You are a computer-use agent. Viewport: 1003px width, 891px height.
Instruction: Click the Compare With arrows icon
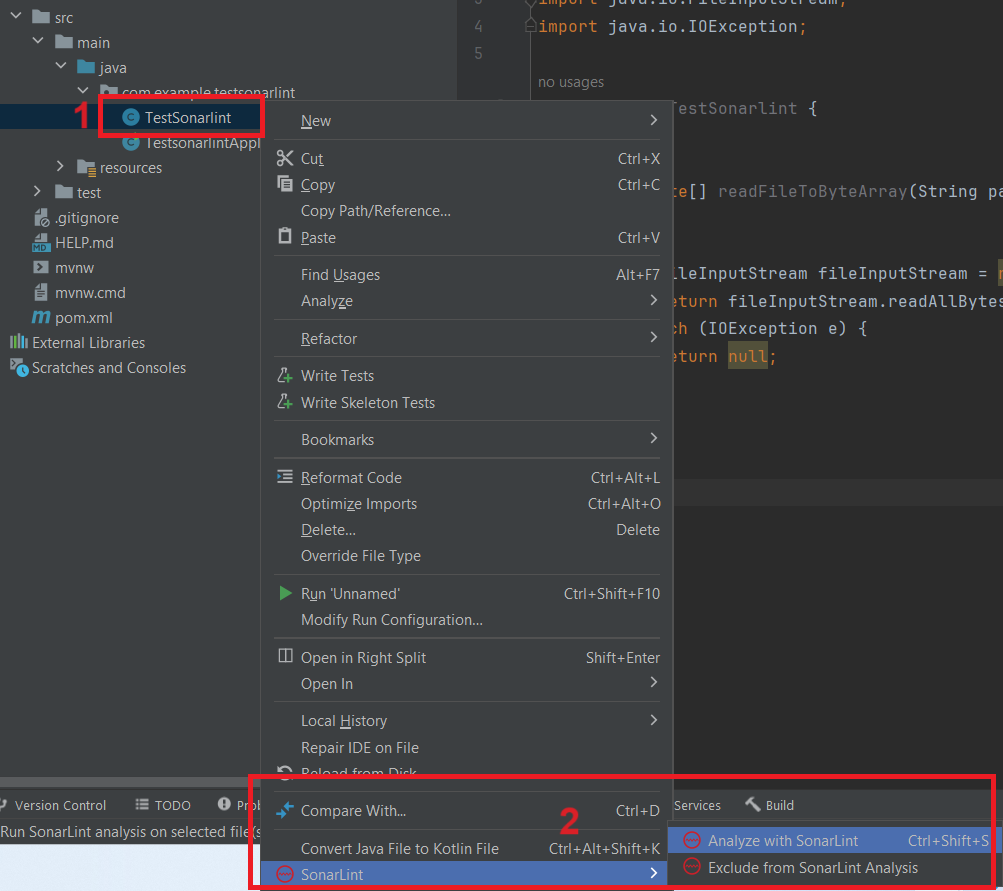pos(285,810)
